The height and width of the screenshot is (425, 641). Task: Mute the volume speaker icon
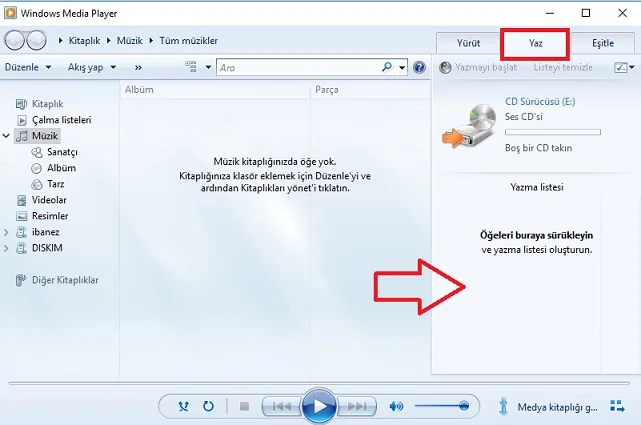pyautogui.click(x=396, y=406)
